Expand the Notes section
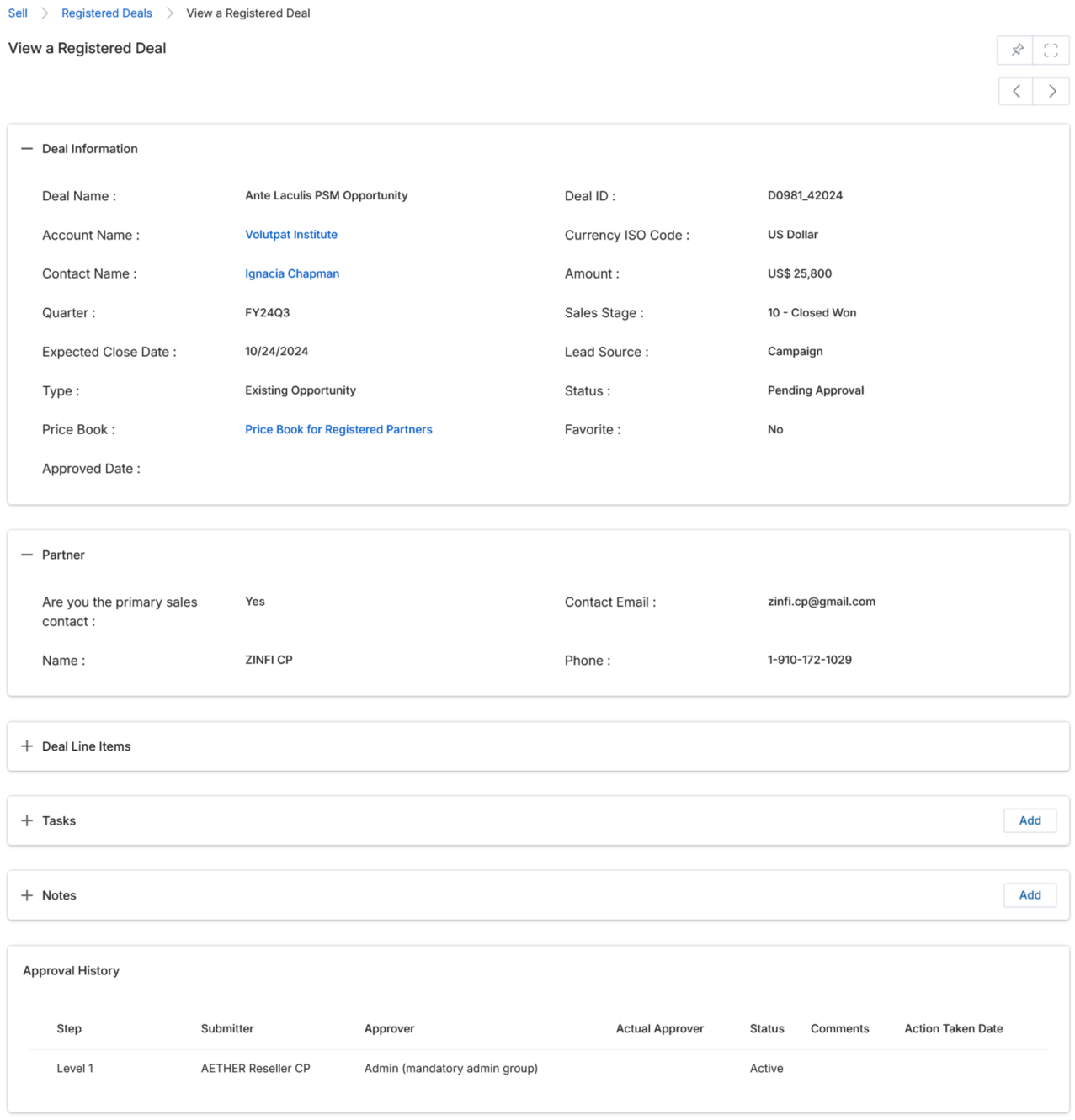 (27, 895)
